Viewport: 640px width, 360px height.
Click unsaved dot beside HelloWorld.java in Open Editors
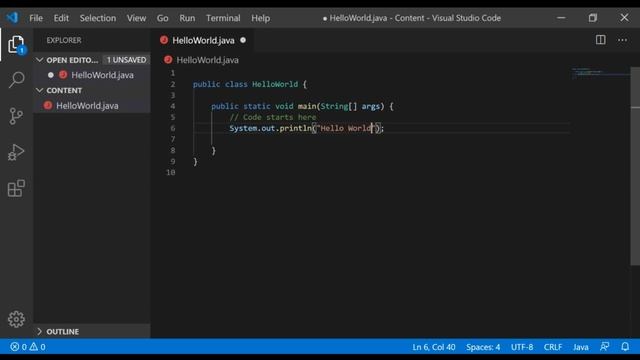click(x=51, y=75)
